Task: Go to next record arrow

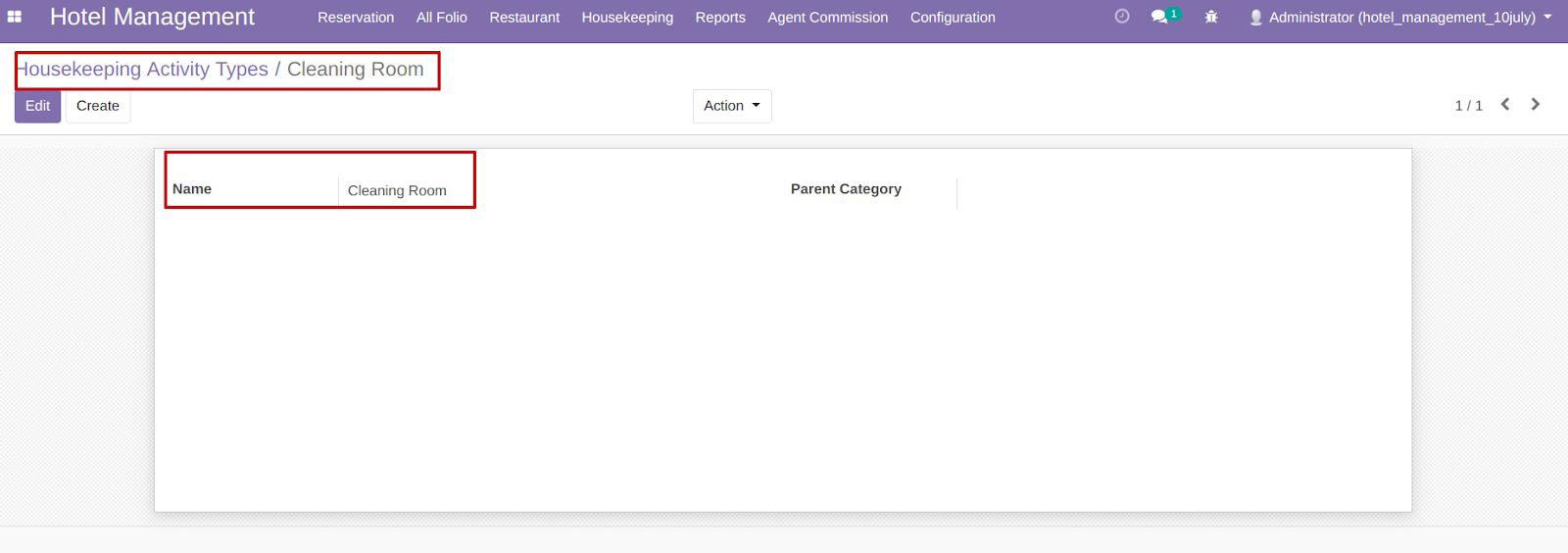Action: [1536, 104]
